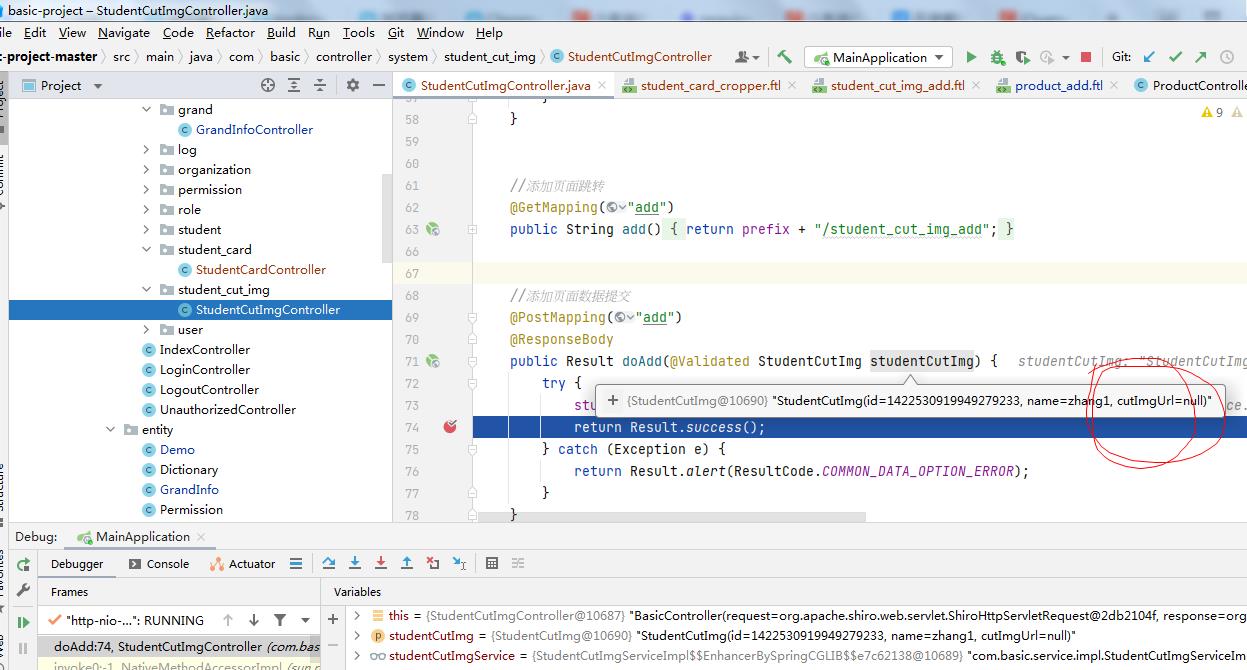Collapse the student_cut_img folder
This screenshot has width=1247, height=670.
(147, 290)
